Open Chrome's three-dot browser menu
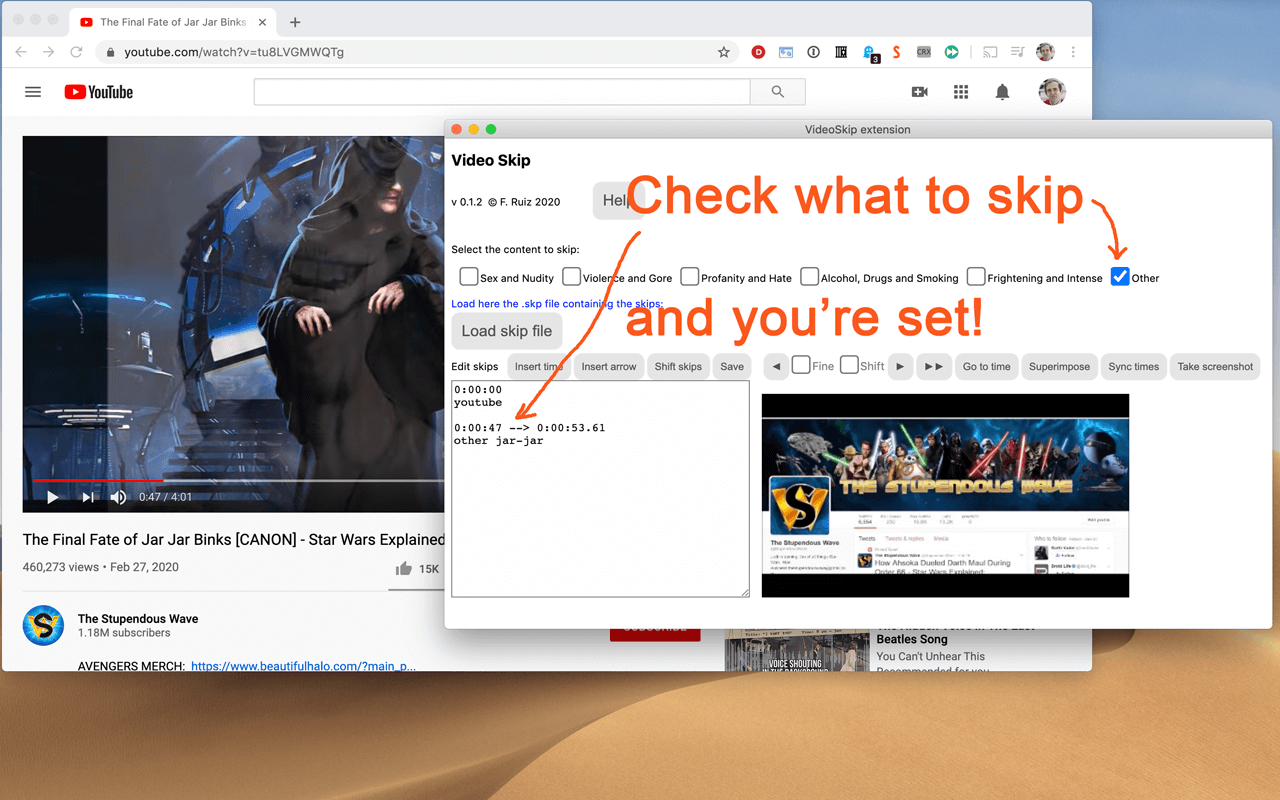The height and width of the screenshot is (800, 1280). 1073,51
